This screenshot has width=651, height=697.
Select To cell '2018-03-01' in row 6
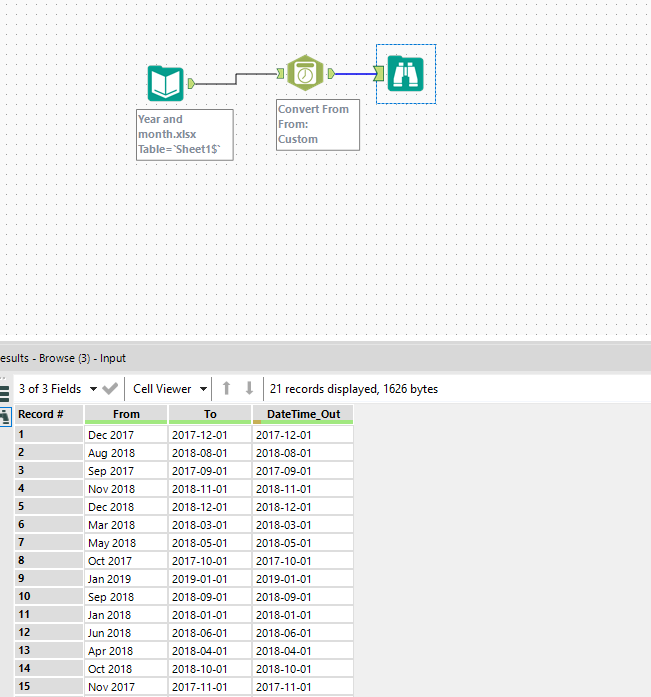210,525
